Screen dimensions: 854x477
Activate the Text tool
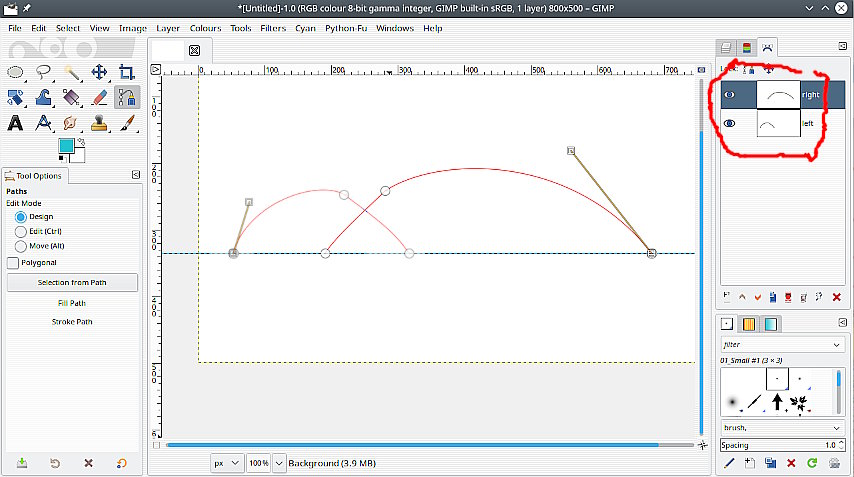point(16,123)
